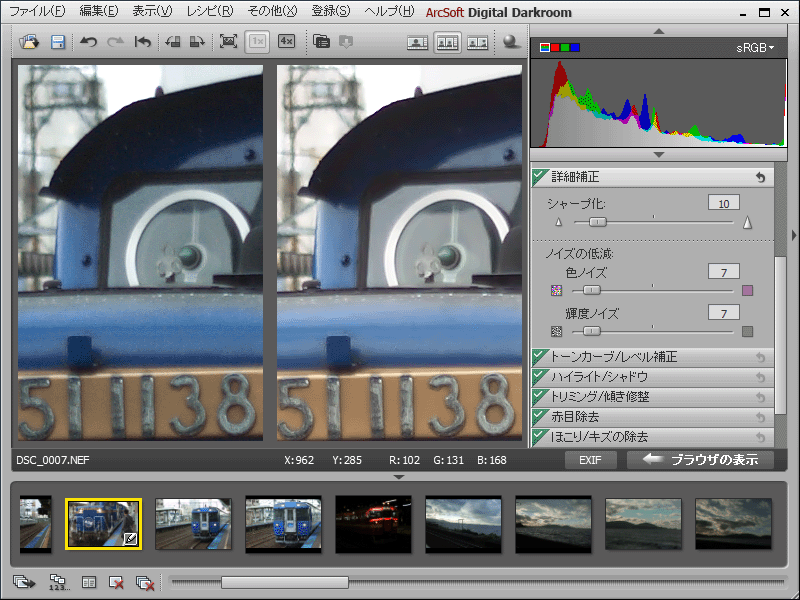Toggle the 詳細補正 checkbox

(x=539, y=177)
